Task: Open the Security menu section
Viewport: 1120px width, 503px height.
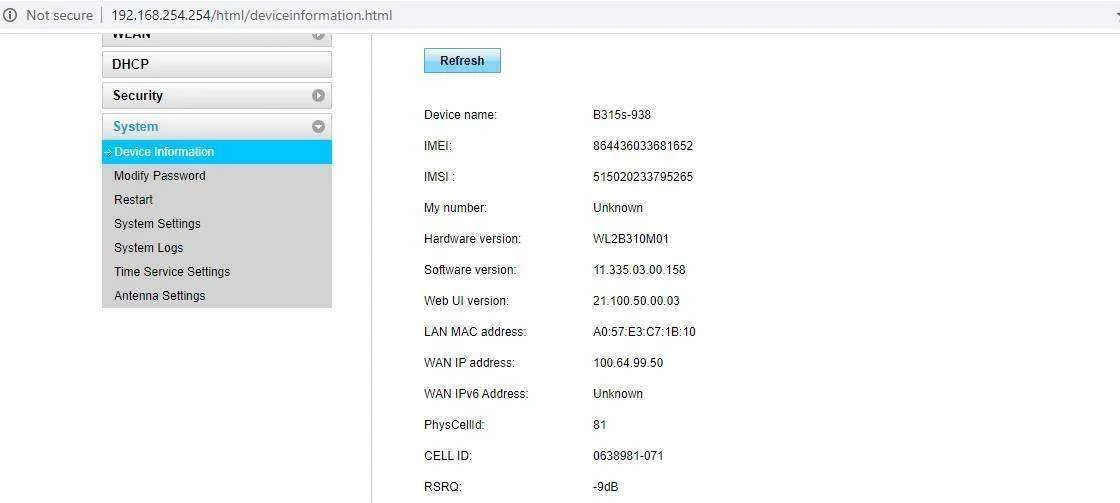Action: tap(217, 96)
